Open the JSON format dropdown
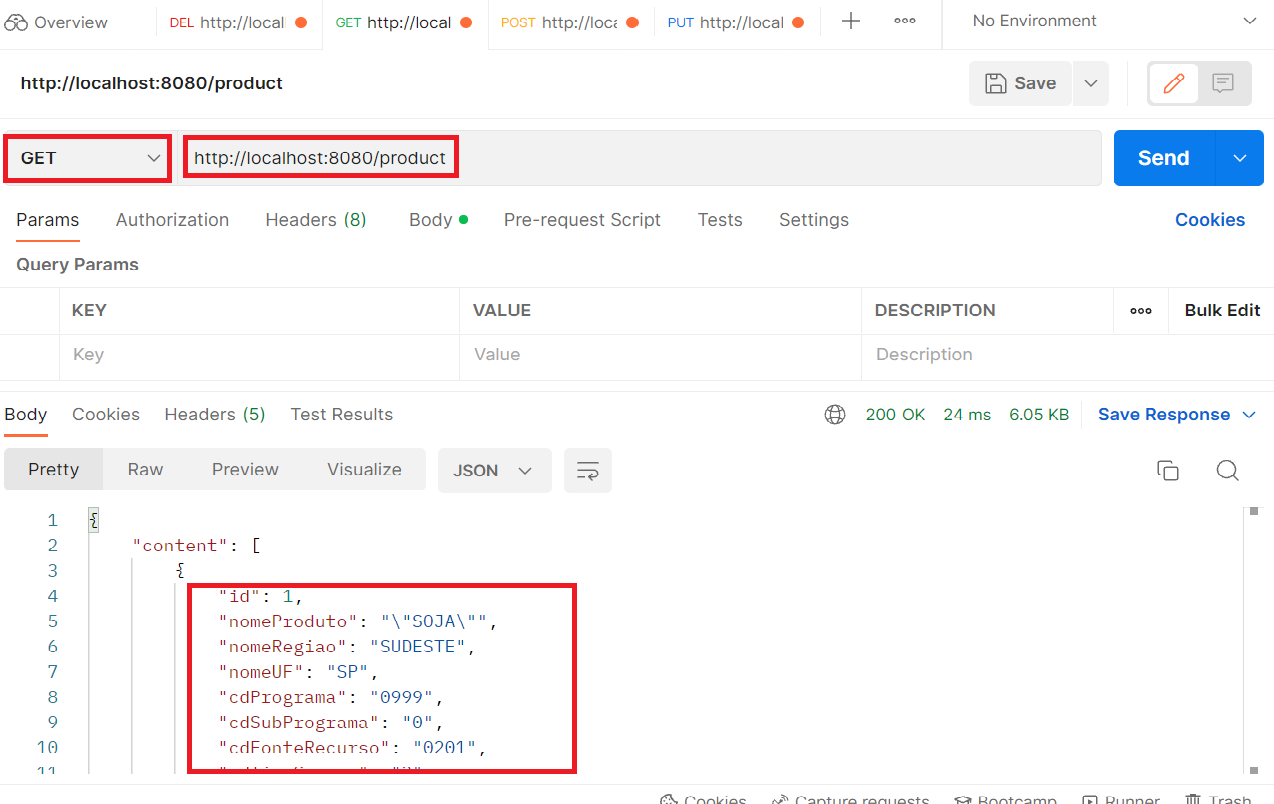 tap(494, 470)
